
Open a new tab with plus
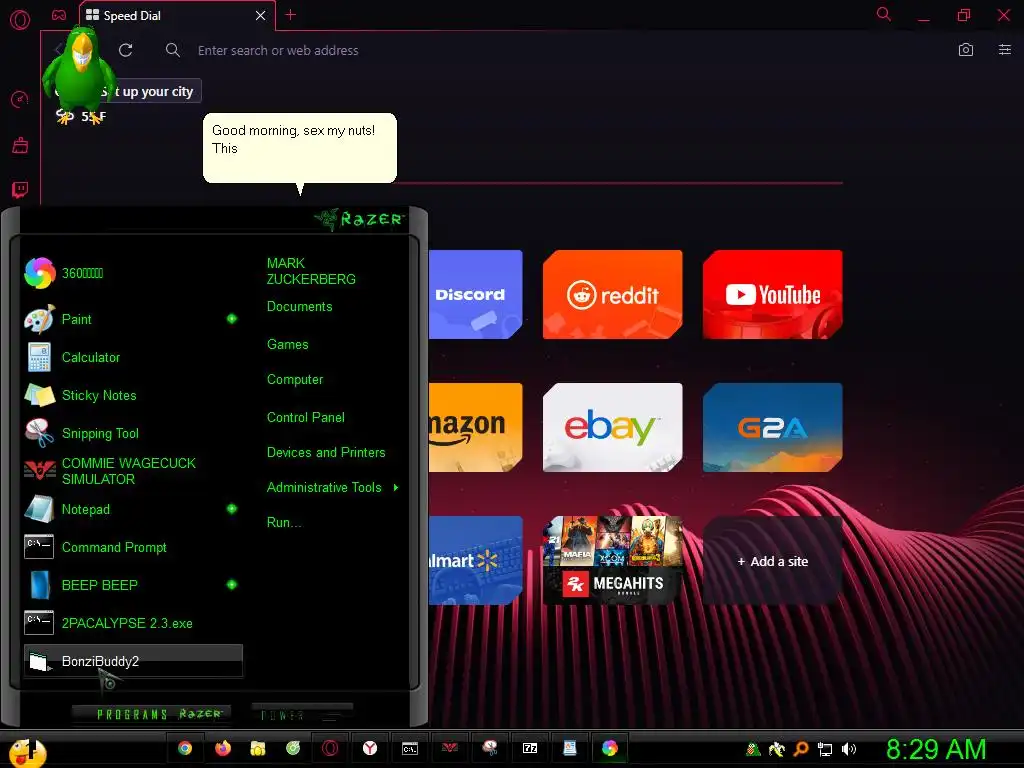291,15
